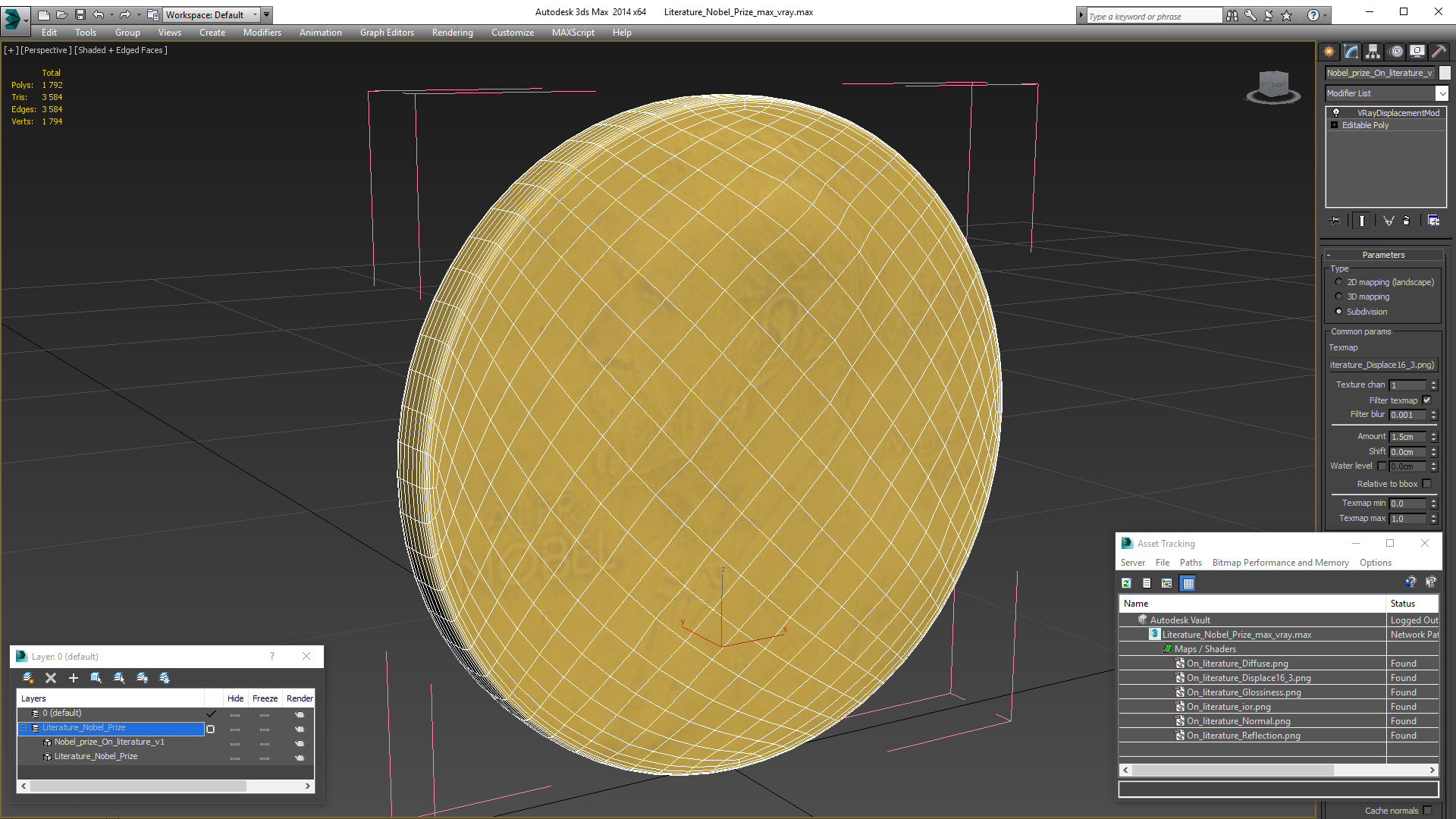
Task: Open the Workspace Default dropdown
Action: click(x=255, y=14)
